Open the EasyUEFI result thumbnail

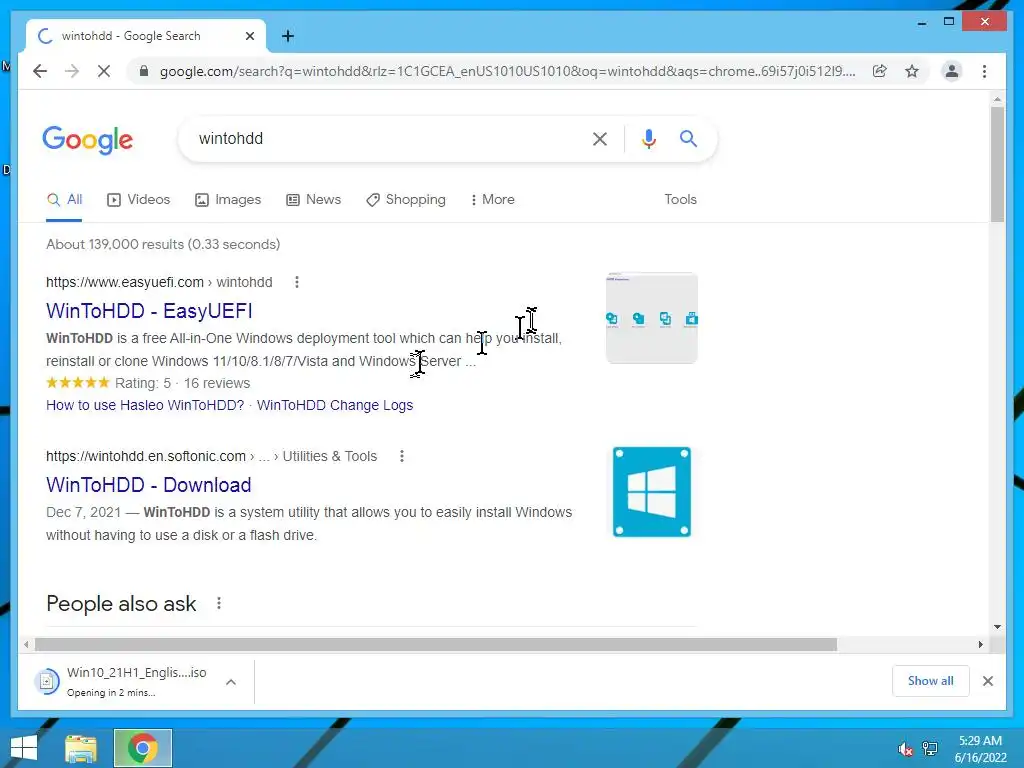(x=652, y=318)
